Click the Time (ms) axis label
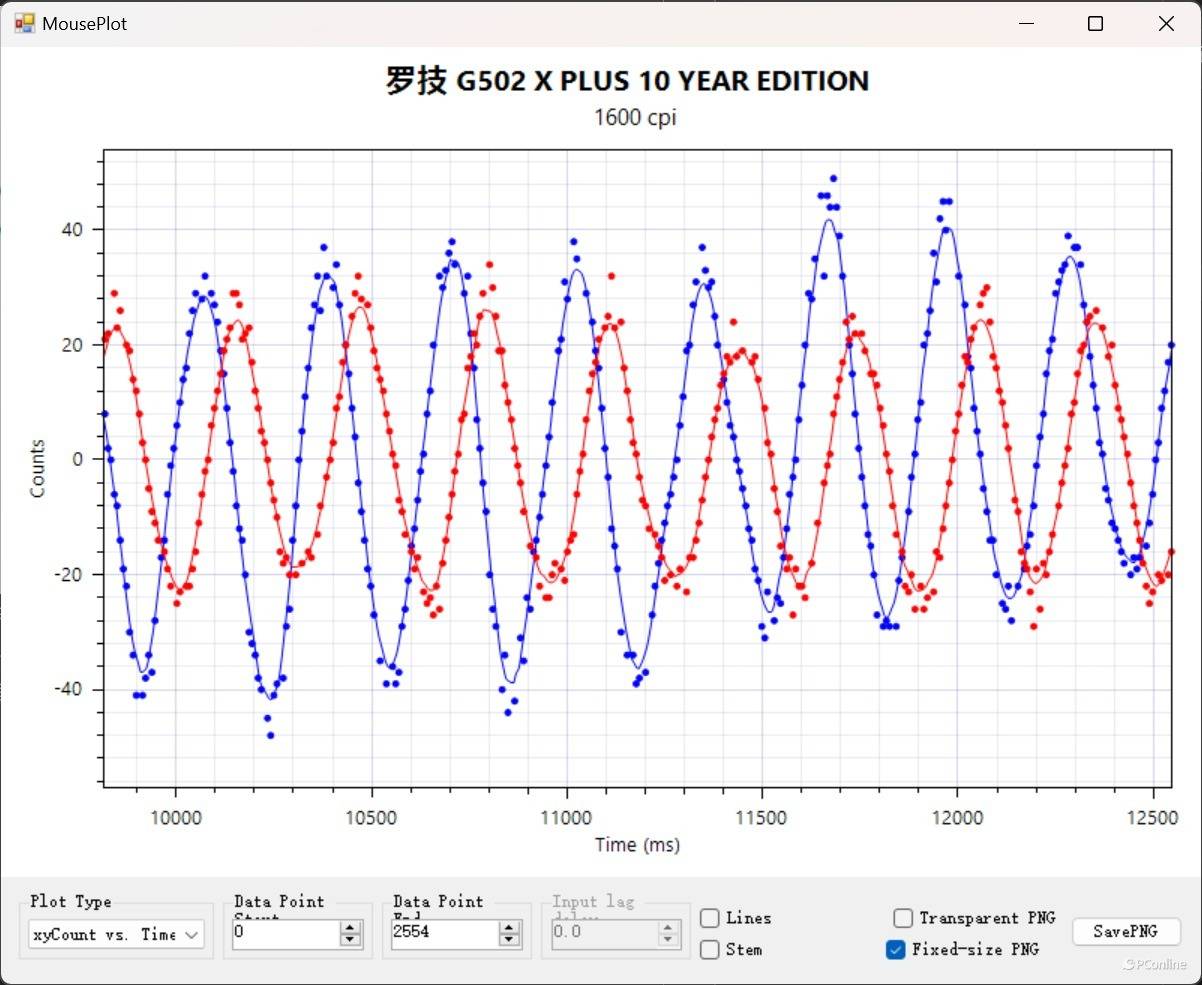The width and height of the screenshot is (1202, 985). (637, 845)
